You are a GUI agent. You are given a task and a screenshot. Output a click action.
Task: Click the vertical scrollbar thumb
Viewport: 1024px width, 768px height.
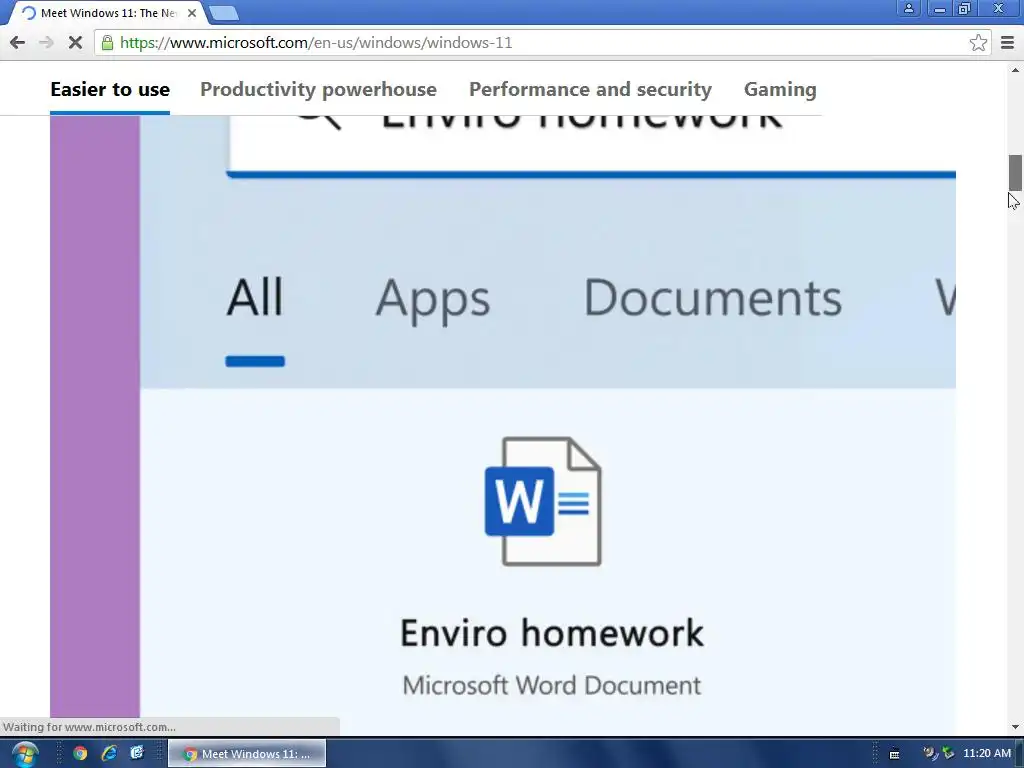click(x=1015, y=172)
